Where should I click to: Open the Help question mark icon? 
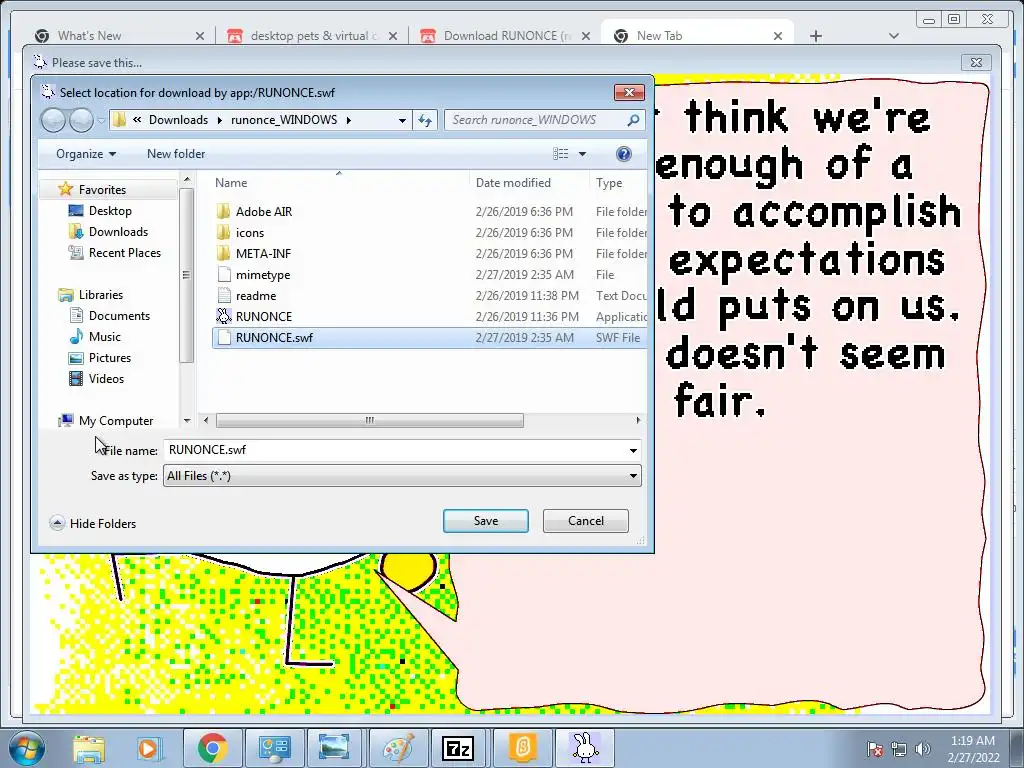[x=624, y=153]
